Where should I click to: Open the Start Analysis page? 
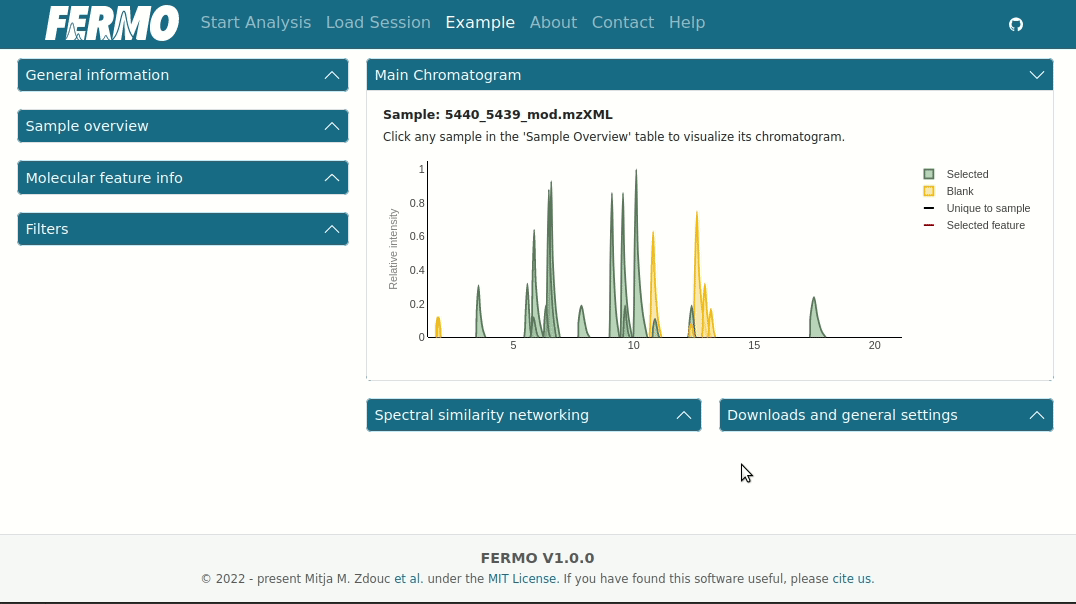[256, 23]
